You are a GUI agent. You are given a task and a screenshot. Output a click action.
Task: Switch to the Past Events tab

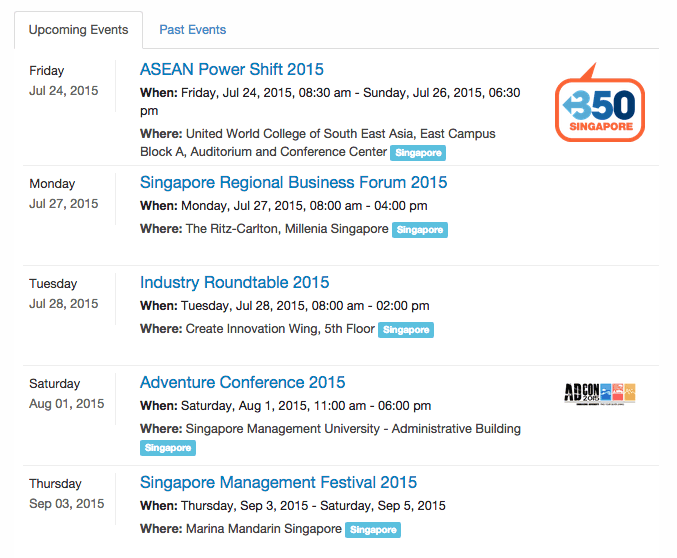click(x=193, y=30)
